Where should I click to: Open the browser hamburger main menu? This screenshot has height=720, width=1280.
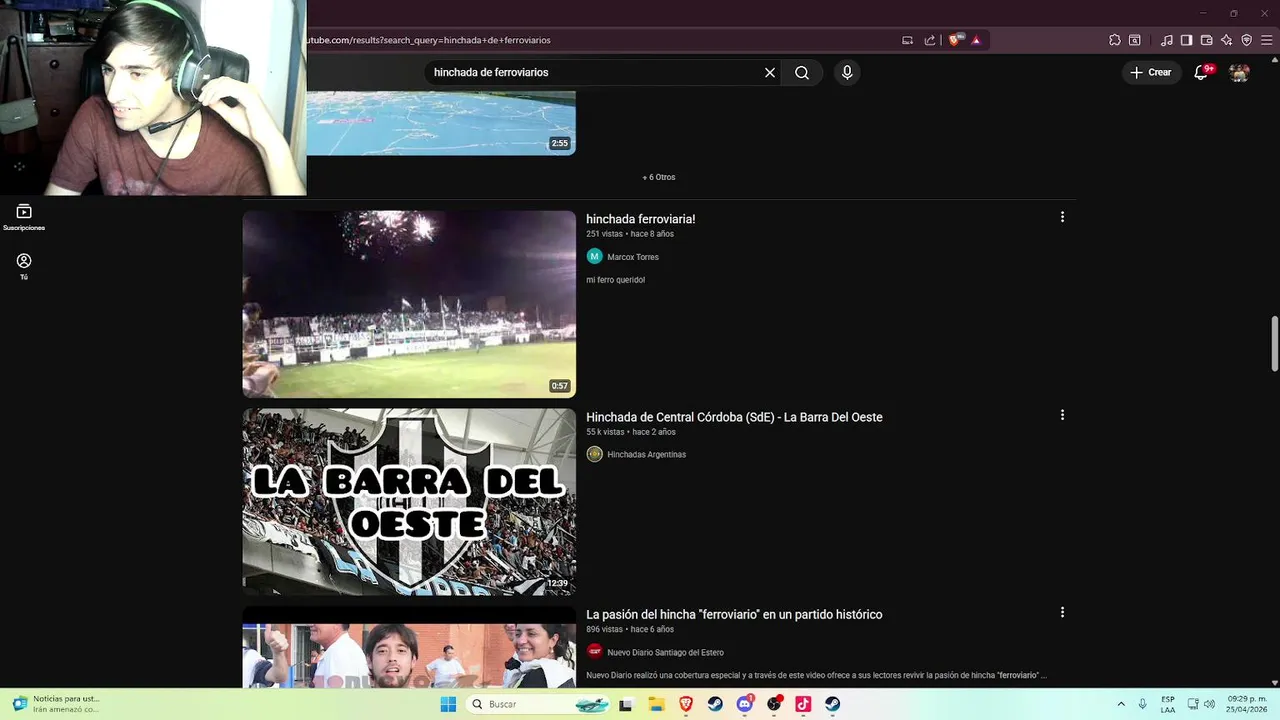click(1266, 40)
